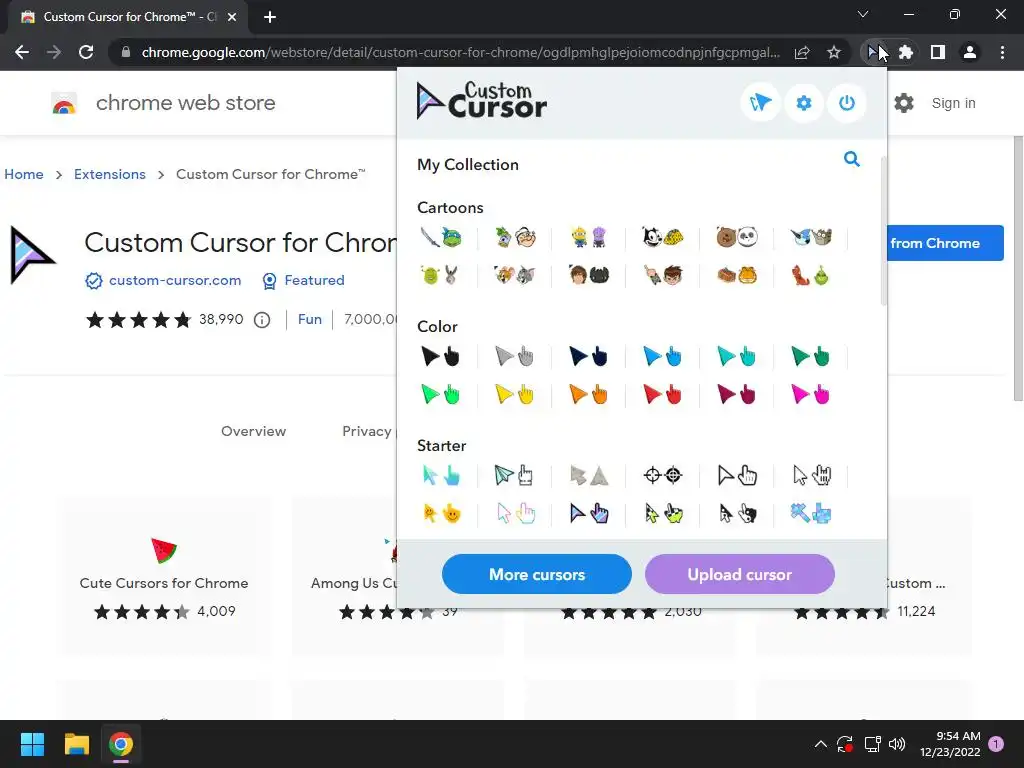The image size is (1024, 768).
Task: Select the crosshair Starter cursor
Action: point(663,475)
